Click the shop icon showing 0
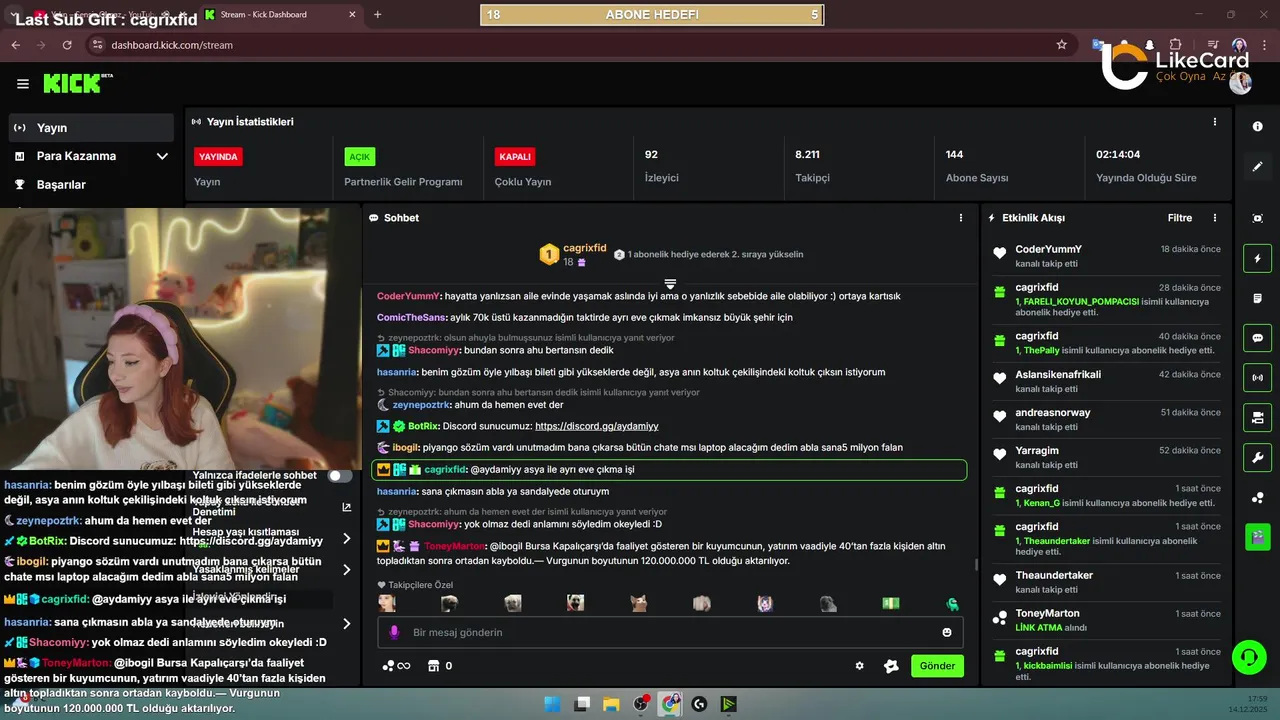This screenshot has height=720, width=1280. [440, 666]
